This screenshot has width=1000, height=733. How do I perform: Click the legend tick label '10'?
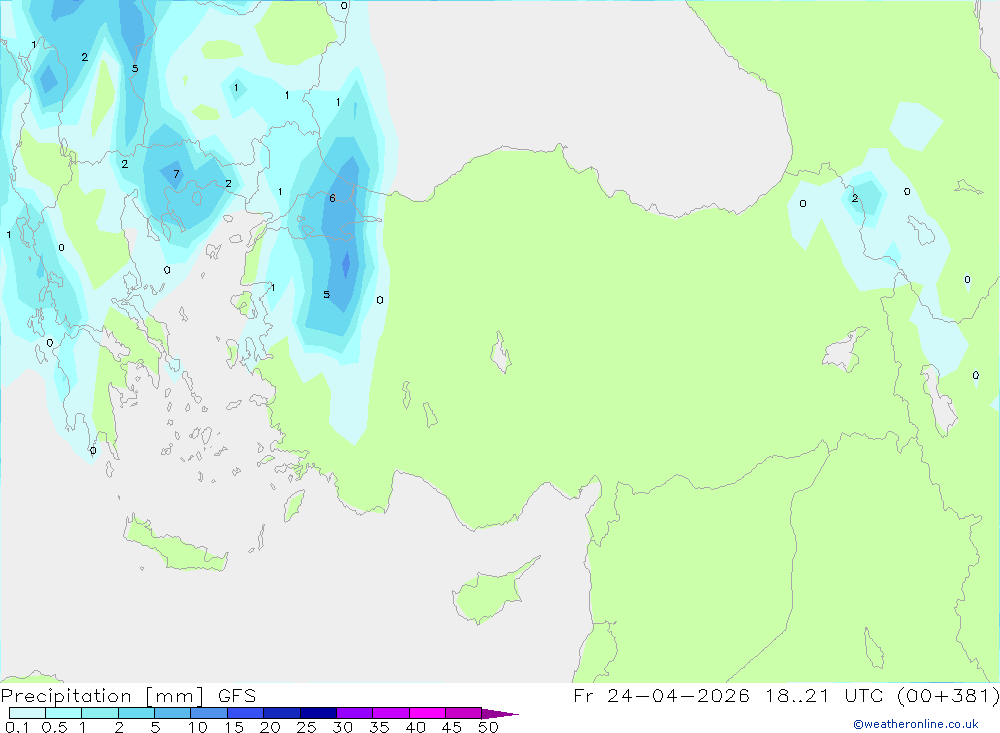tap(197, 727)
